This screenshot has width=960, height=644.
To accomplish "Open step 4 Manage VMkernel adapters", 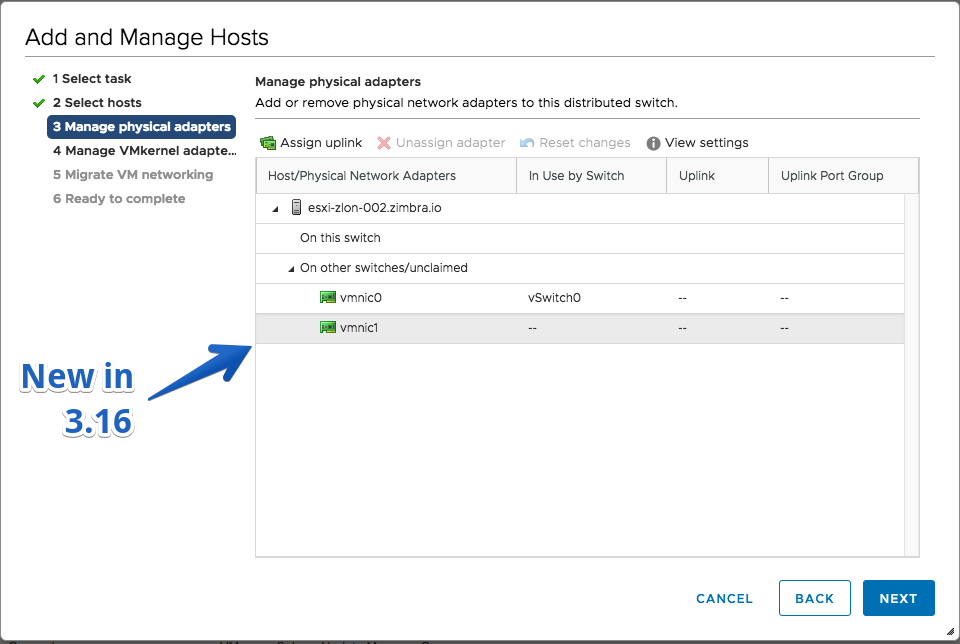I will coord(144,151).
